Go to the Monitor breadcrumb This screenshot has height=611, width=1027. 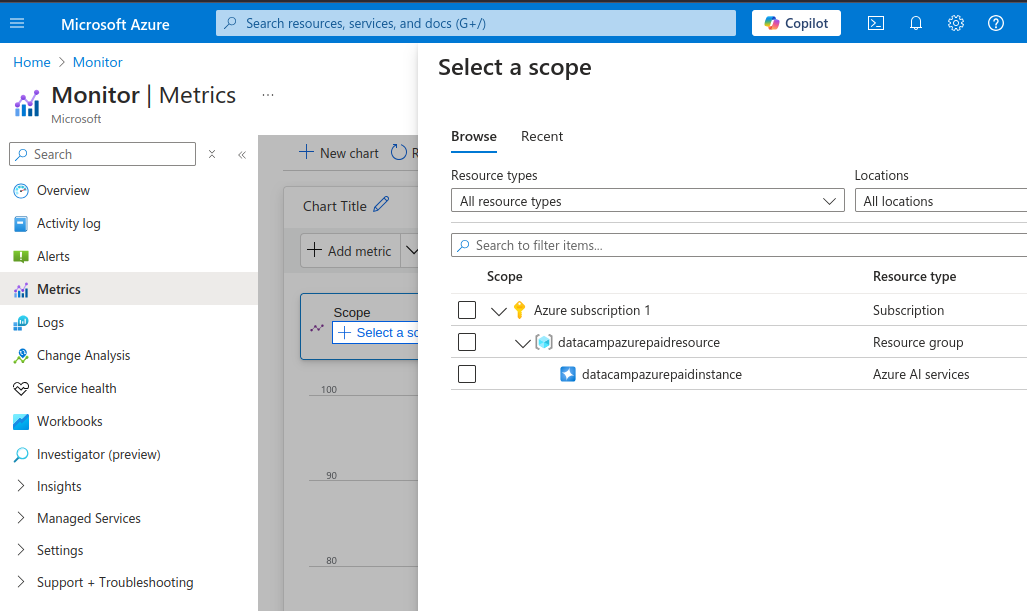click(98, 62)
